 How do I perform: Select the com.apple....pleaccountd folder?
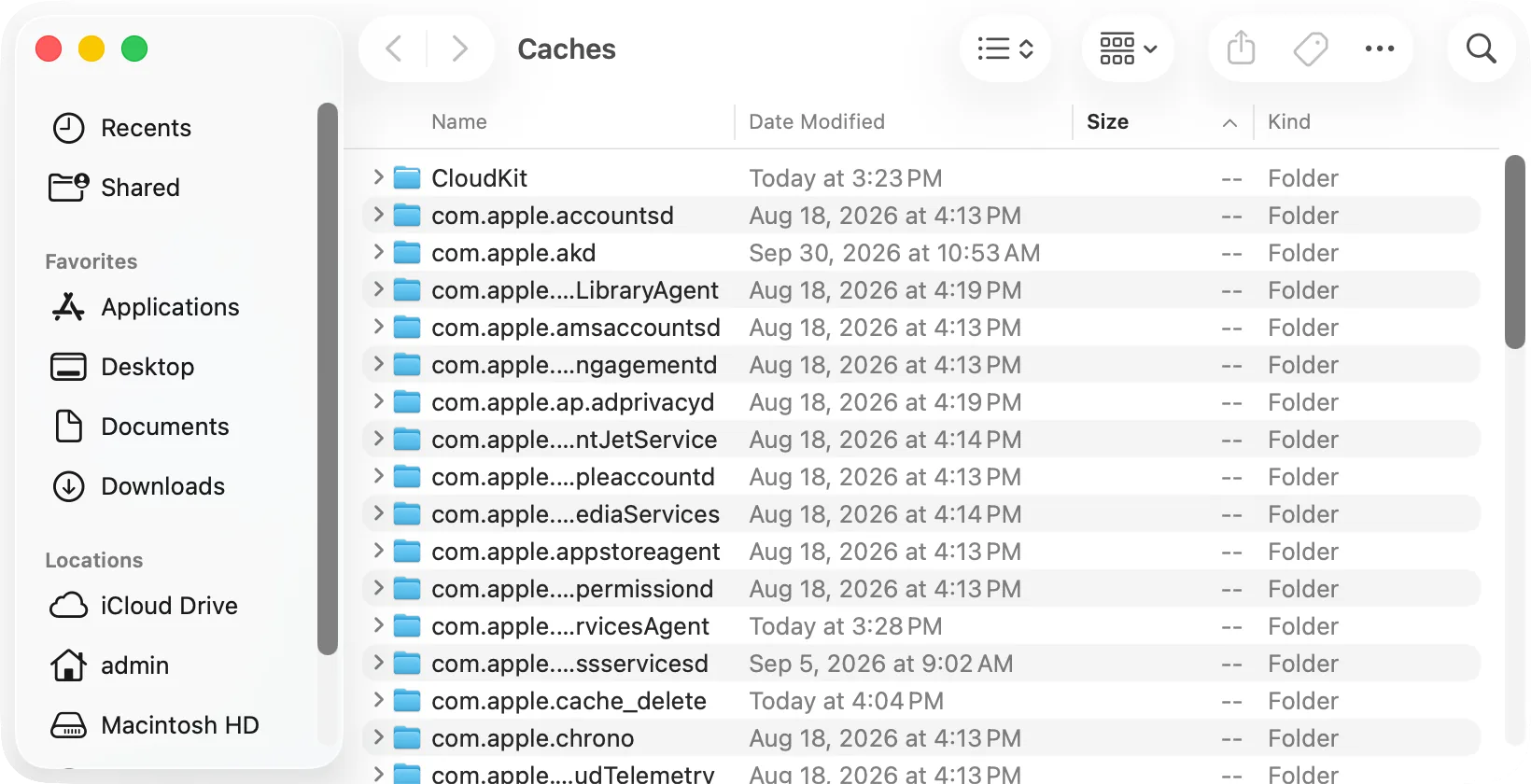(920, 477)
